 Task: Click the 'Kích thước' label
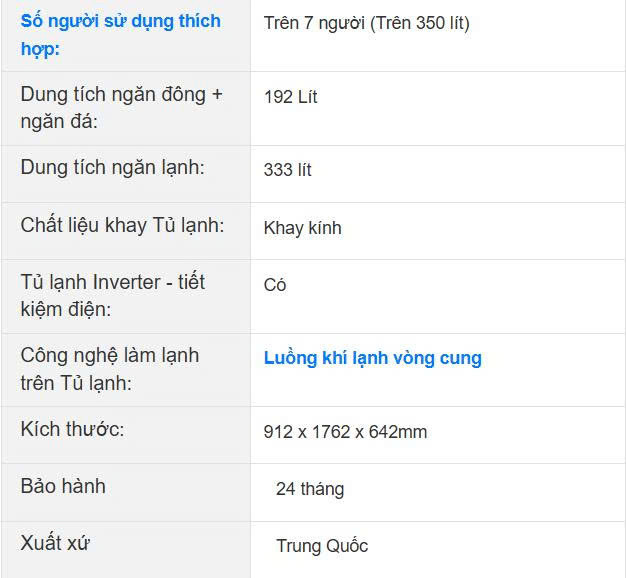coord(72,429)
